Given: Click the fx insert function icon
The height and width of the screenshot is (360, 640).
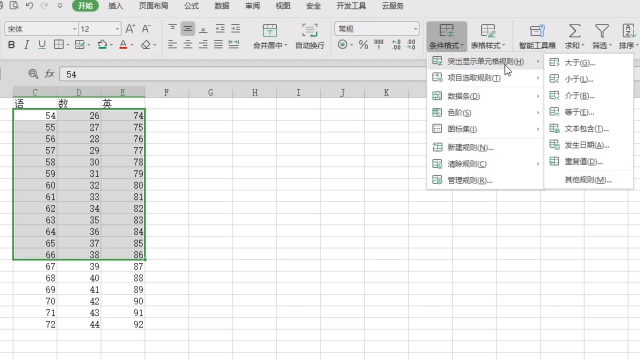Looking at the screenshot, I should (49, 74).
